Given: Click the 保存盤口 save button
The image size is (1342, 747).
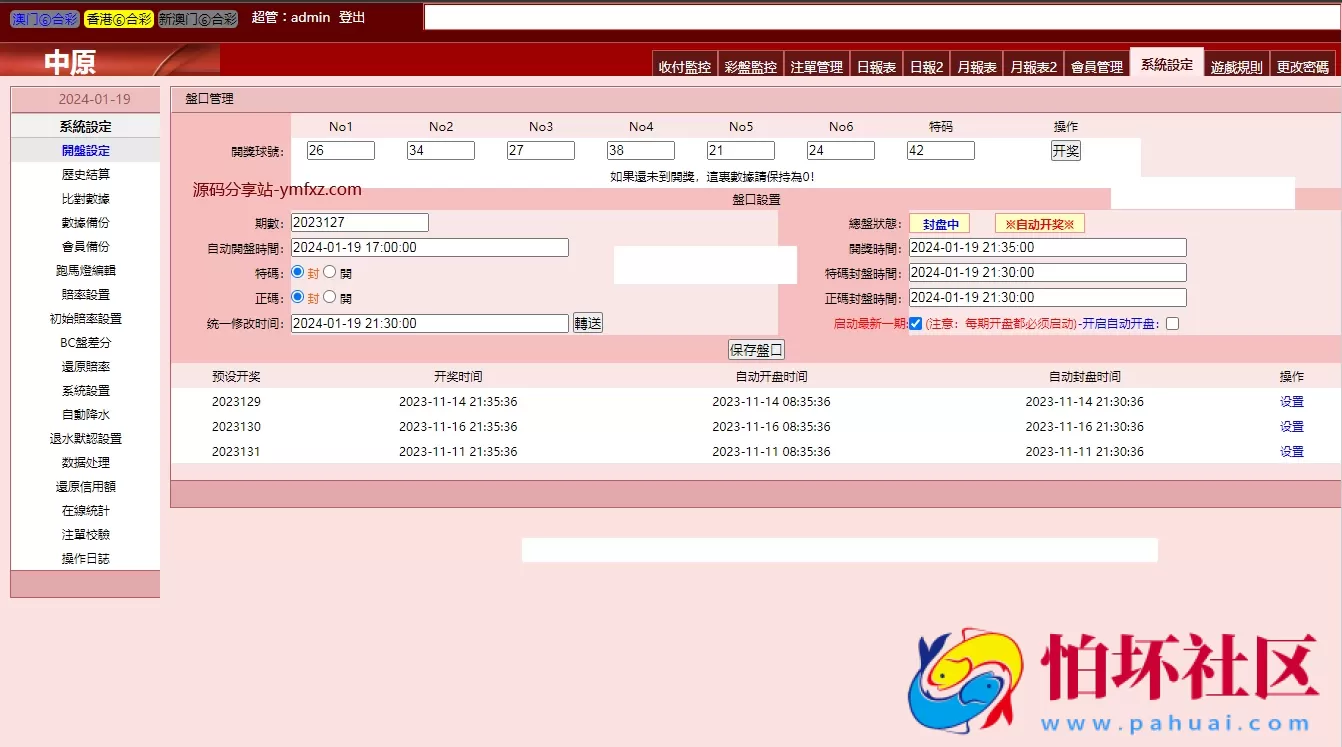Looking at the screenshot, I should pyautogui.click(x=756, y=349).
